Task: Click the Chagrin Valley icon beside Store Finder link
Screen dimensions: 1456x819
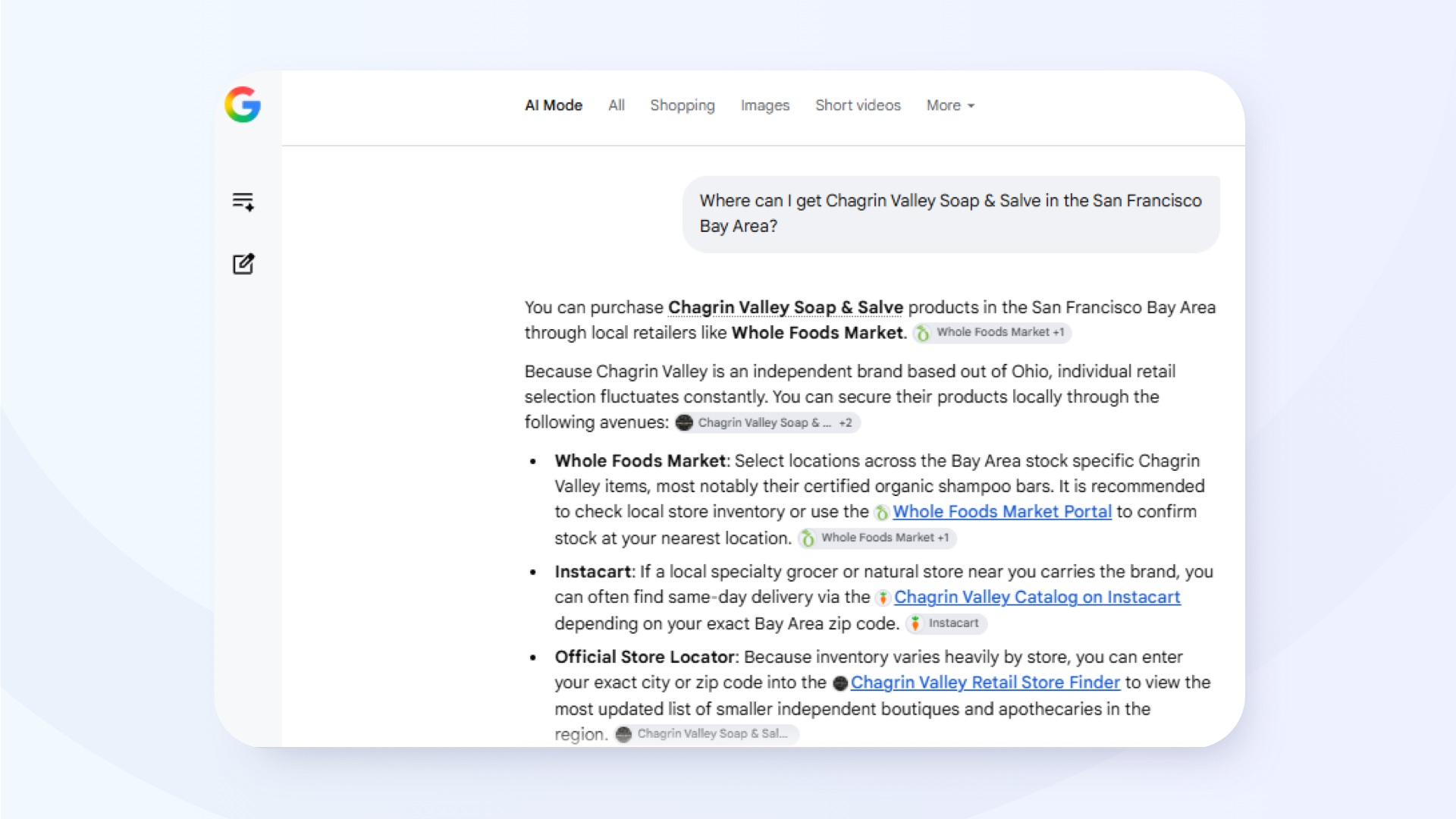Action: pyautogui.click(x=840, y=683)
